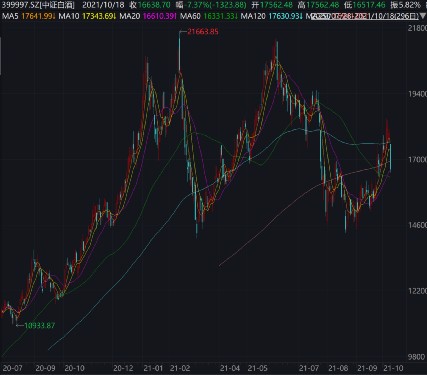Click the peak price label 21663.85
427x375 pixels.
[203, 32]
